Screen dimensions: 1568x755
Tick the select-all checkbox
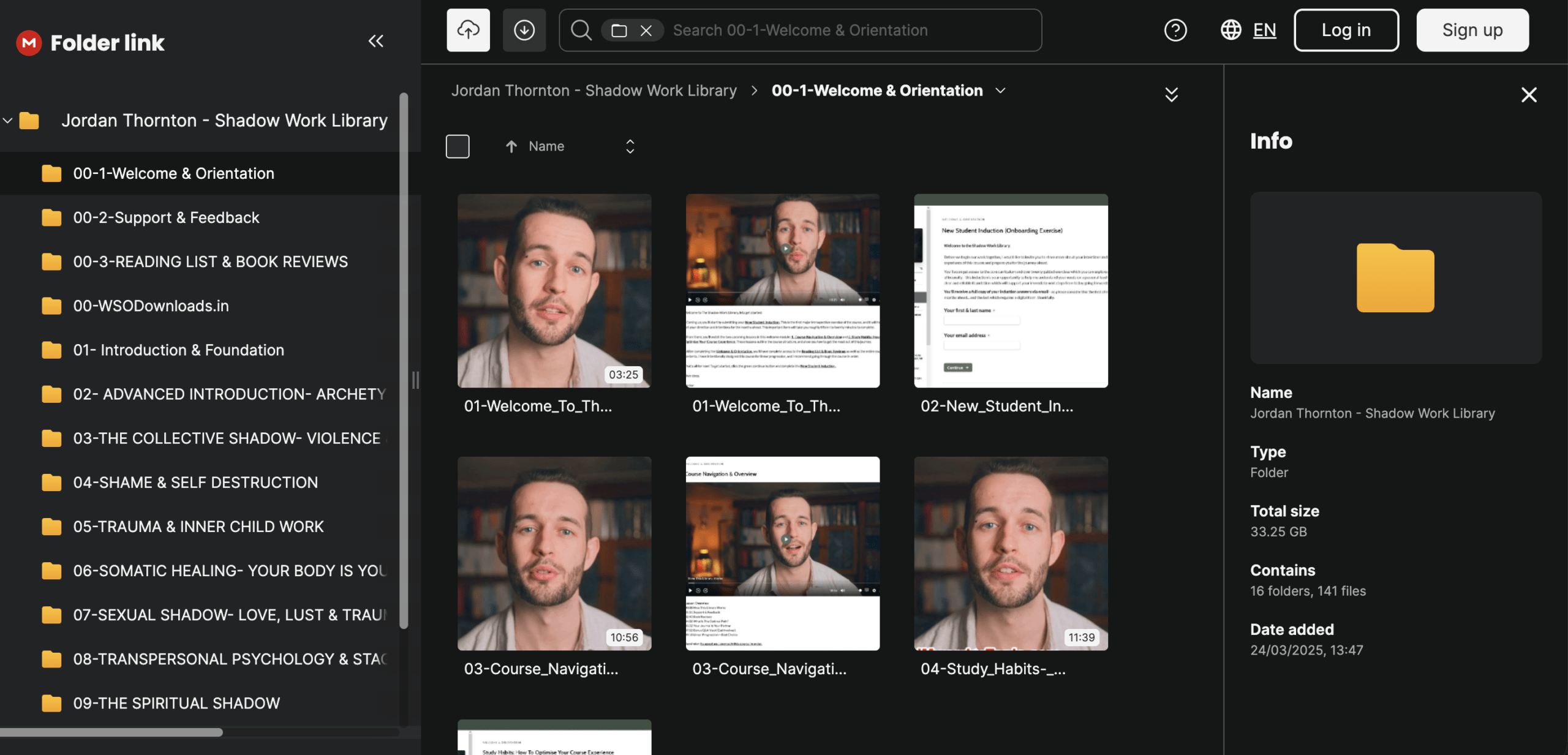tap(458, 146)
